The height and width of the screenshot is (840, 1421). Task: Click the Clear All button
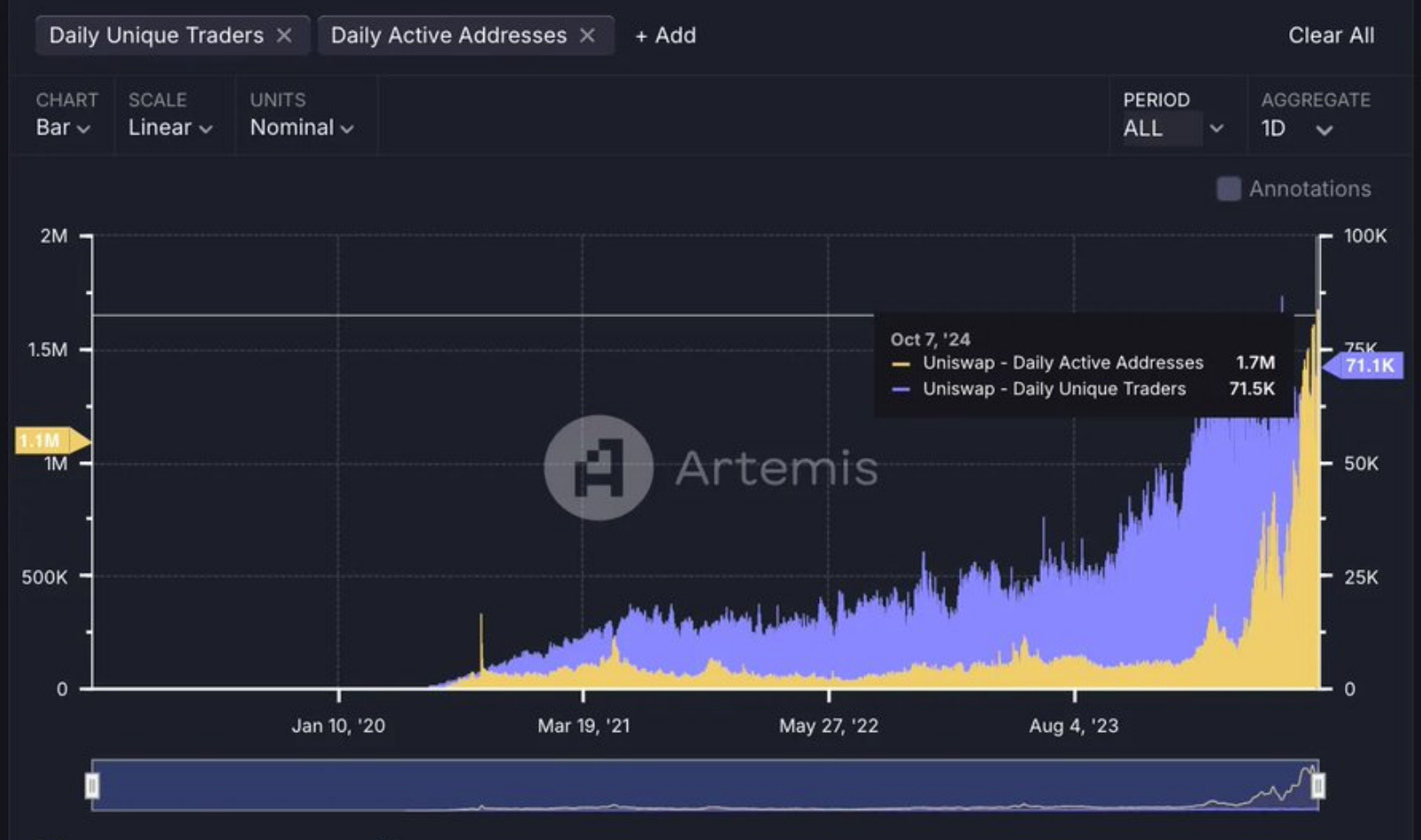(x=1331, y=35)
